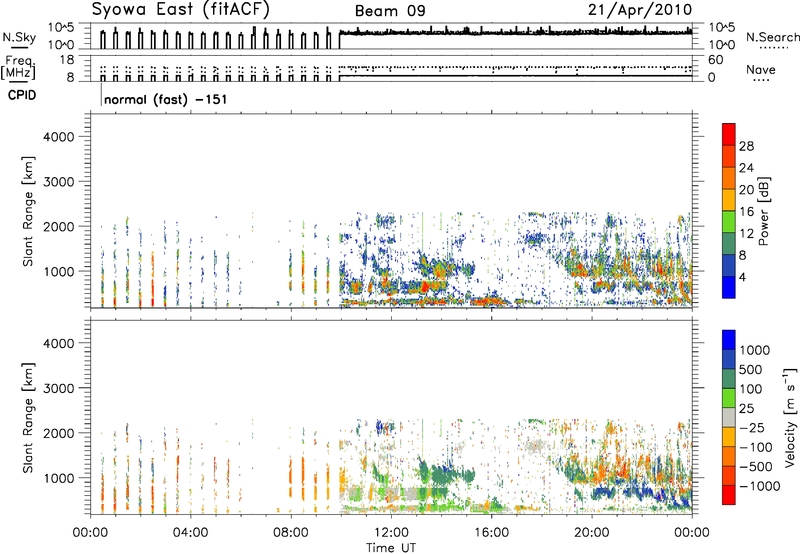
Task: Click the '28' Power colorbar tick label
Action: [746, 146]
